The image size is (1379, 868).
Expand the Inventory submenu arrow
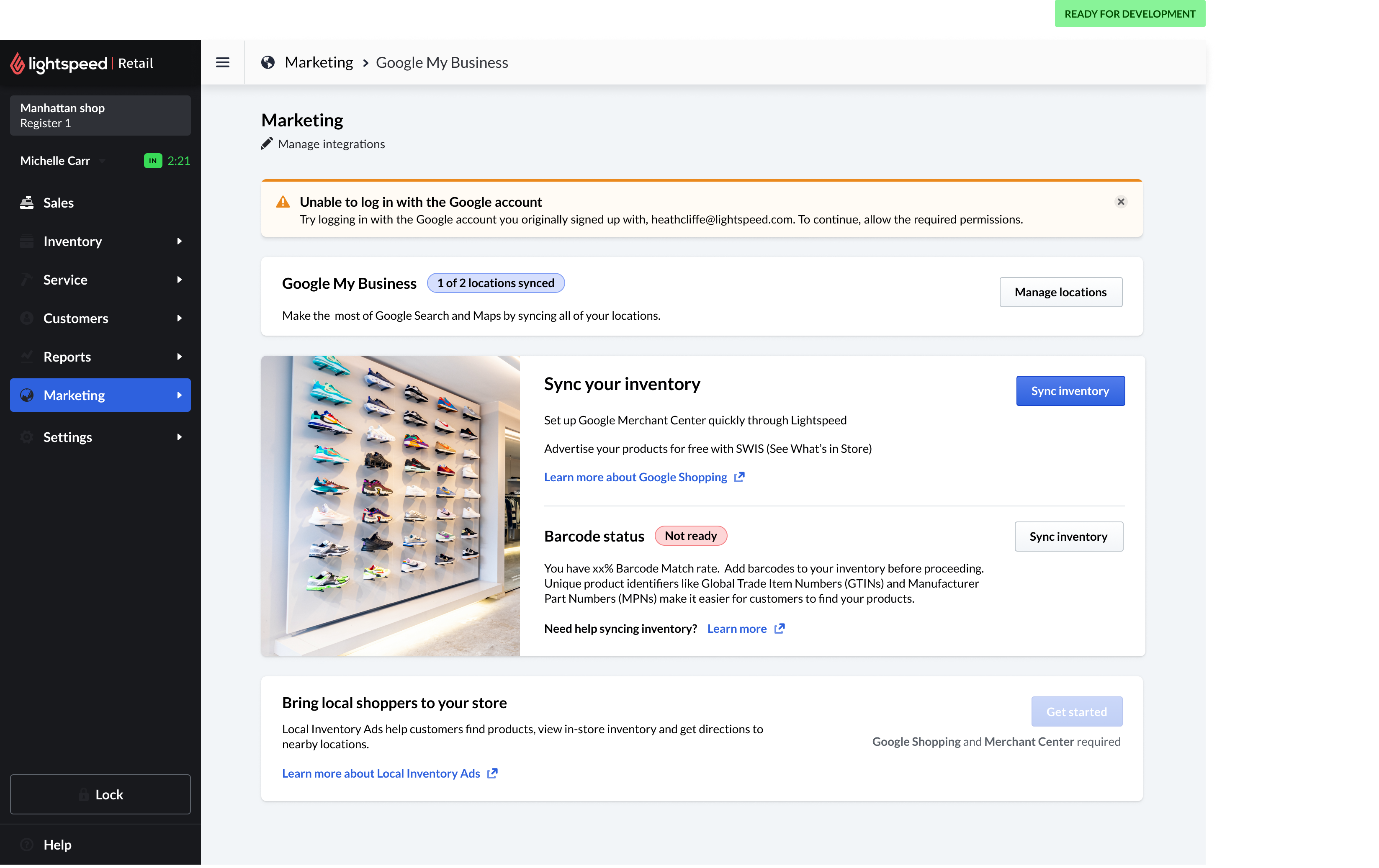[x=180, y=241]
